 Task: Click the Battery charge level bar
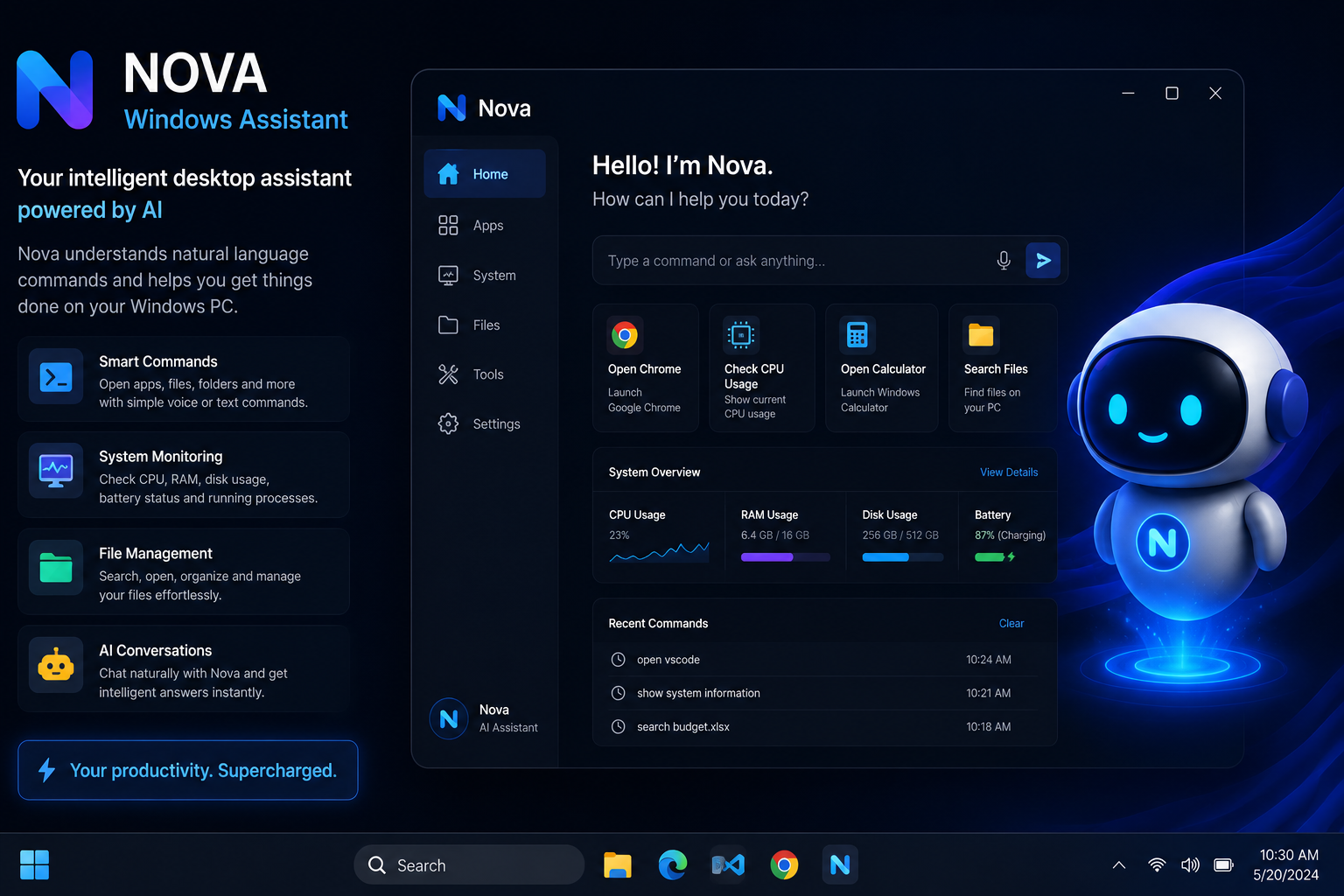click(x=990, y=557)
